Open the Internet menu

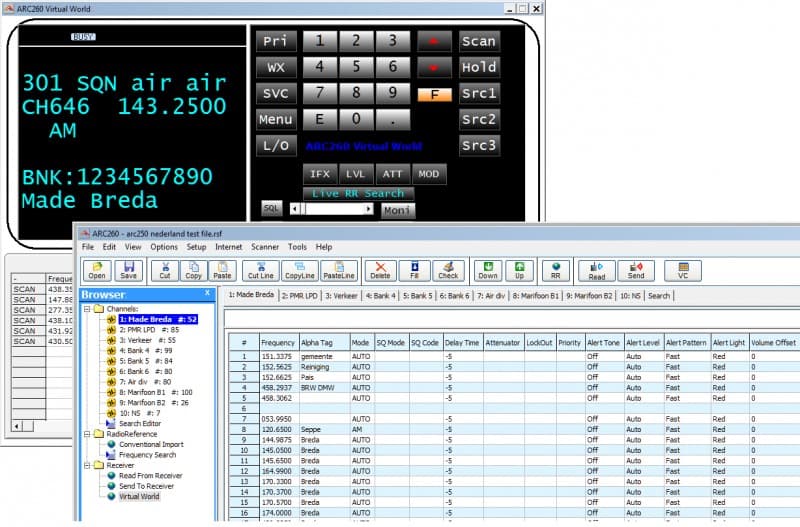pyautogui.click(x=229, y=247)
